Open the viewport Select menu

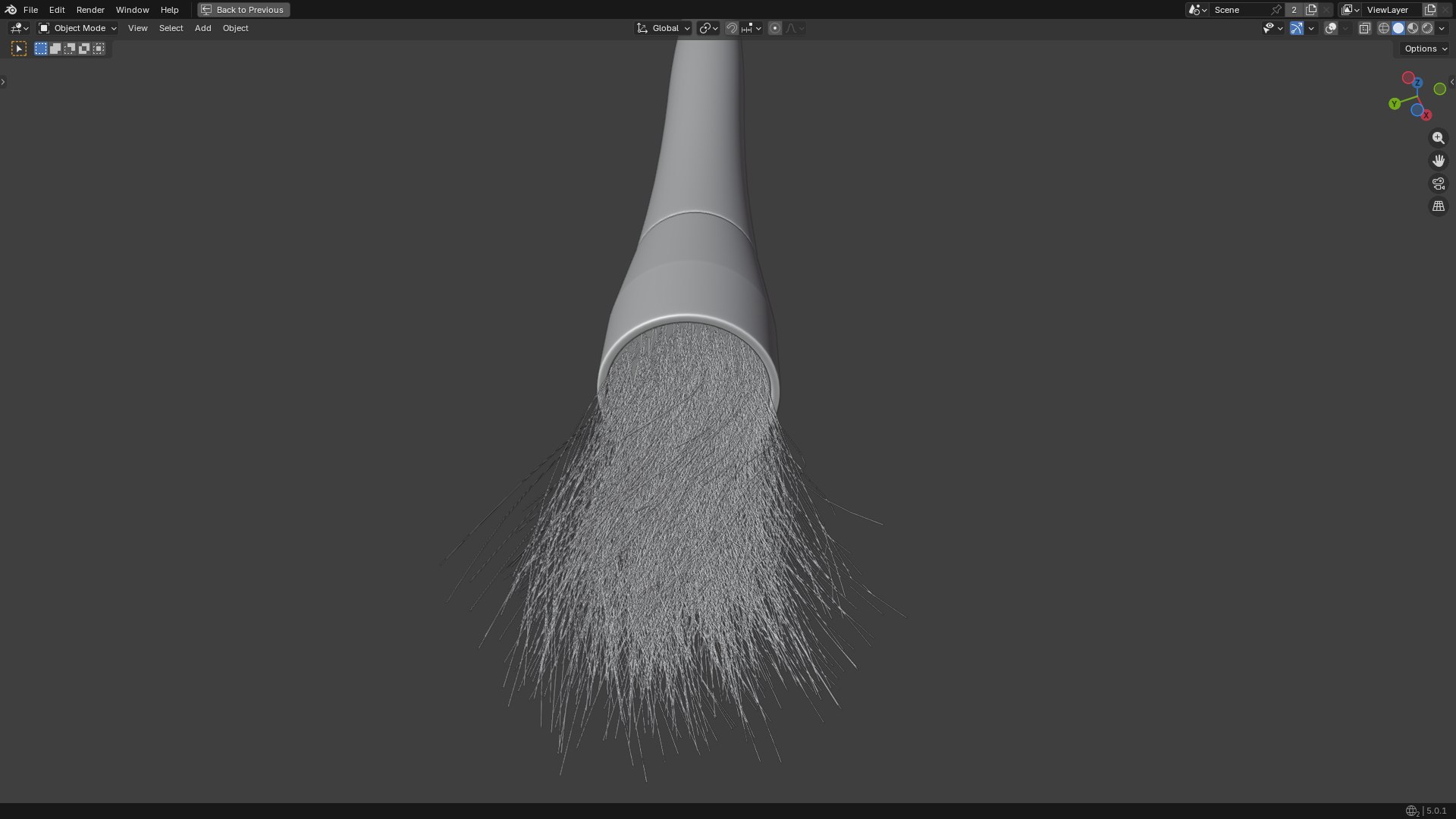tap(171, 28)
